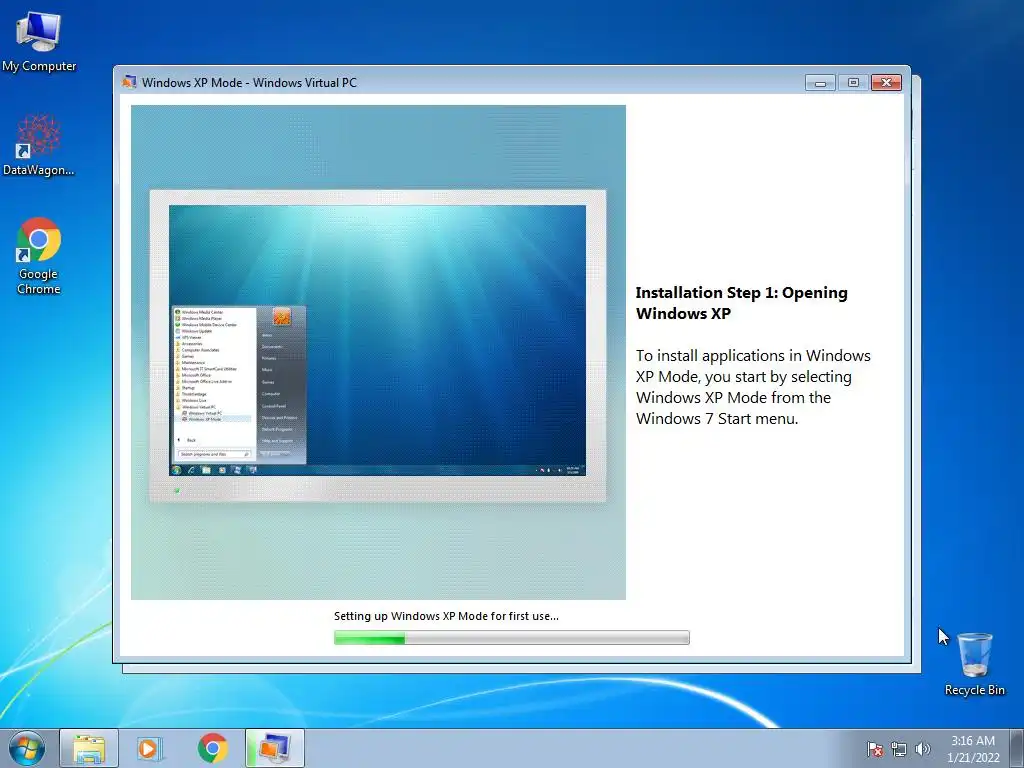
Task: Minimize the Windows XP Mode window
Action: coord(820,82)
